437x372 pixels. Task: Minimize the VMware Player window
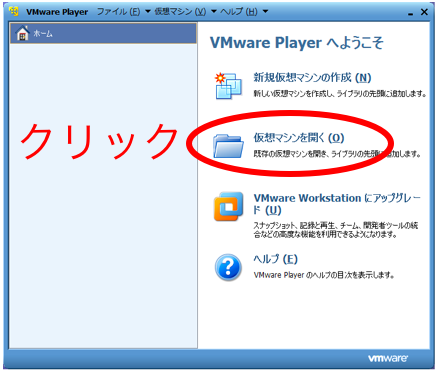pyautogui.click(x=411, y=13)
